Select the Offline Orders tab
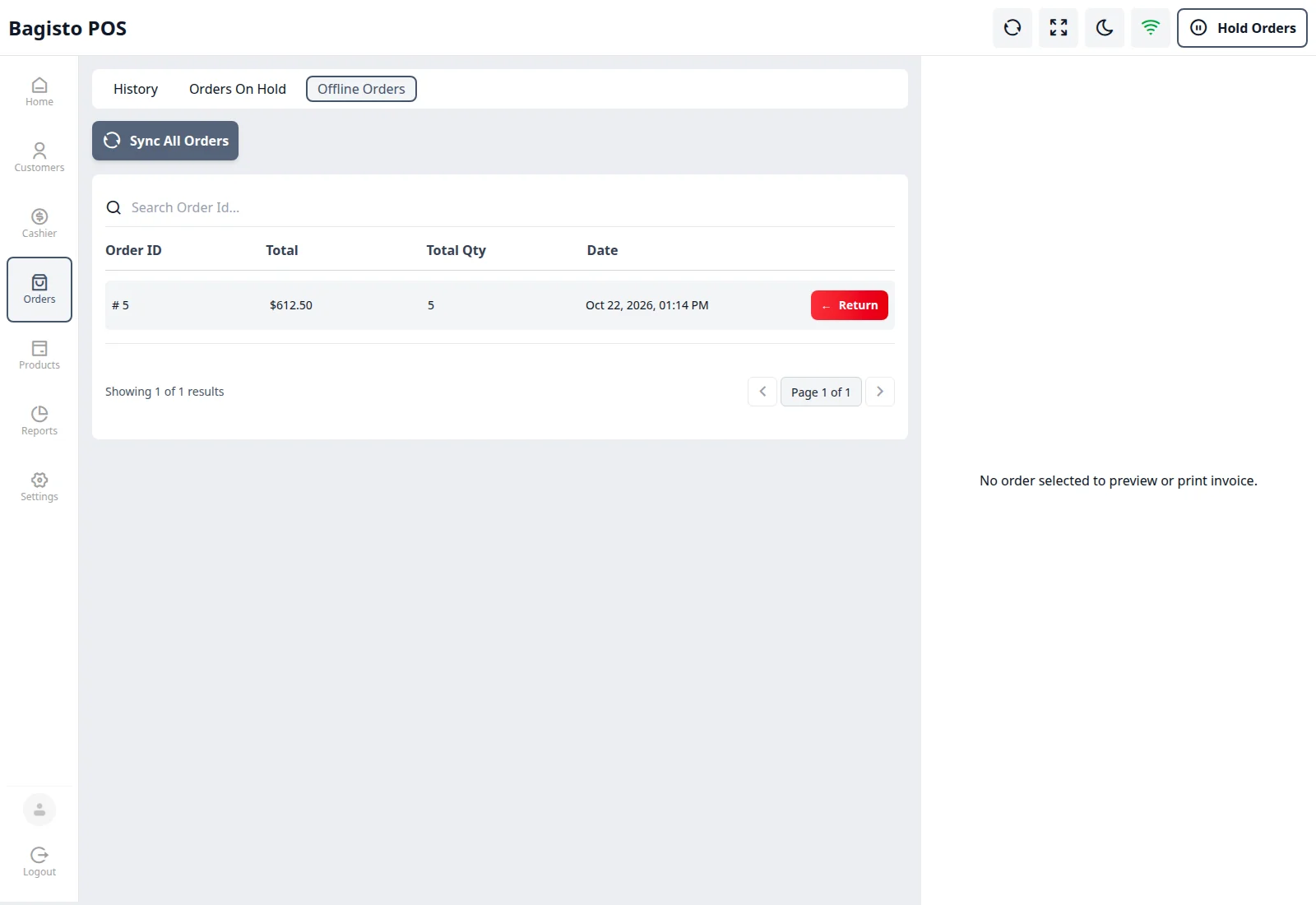The image size is (1316, 905). (361, 89)
